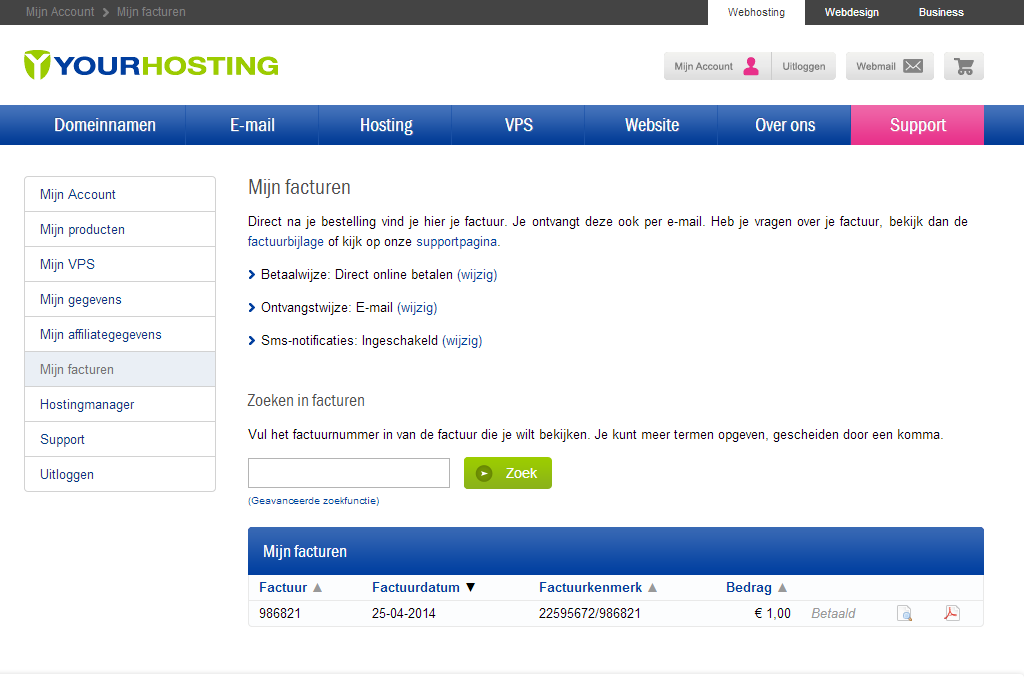This screenshot has height=685, width=1024.
Task: Click the Yourhosting logo
Action: 151,65
